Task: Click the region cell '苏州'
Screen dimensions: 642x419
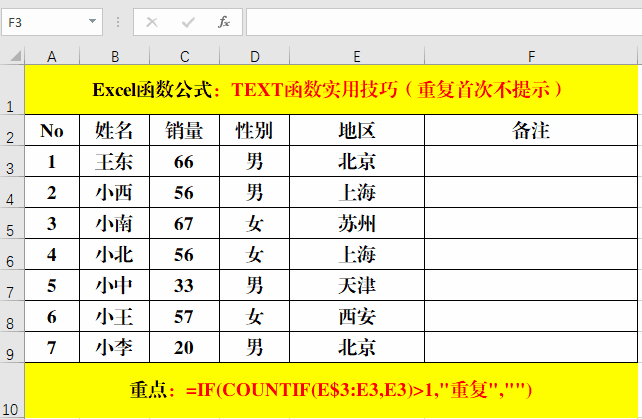Action: click(357, 224)
